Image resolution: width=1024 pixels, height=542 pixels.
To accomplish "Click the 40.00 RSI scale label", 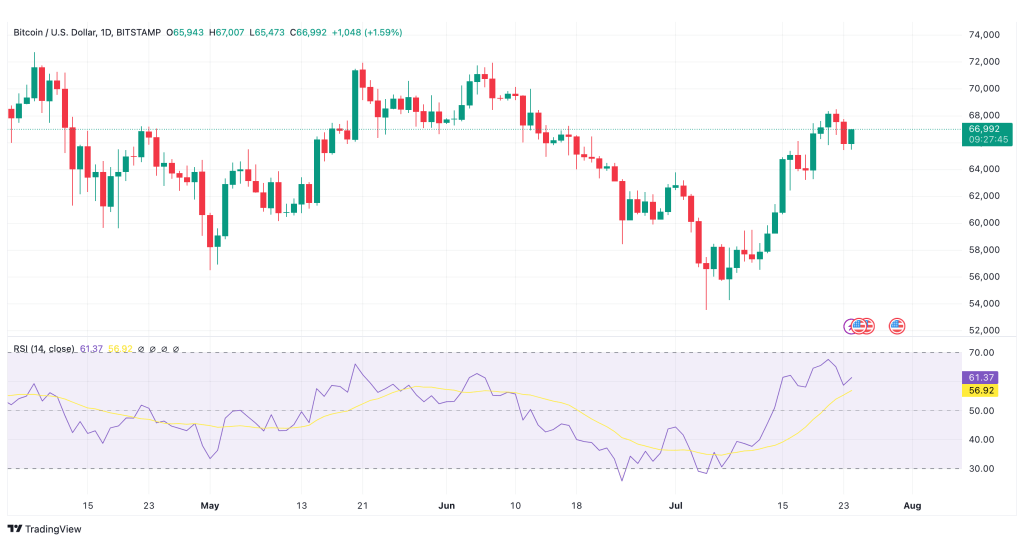I will tap(982, 439).
